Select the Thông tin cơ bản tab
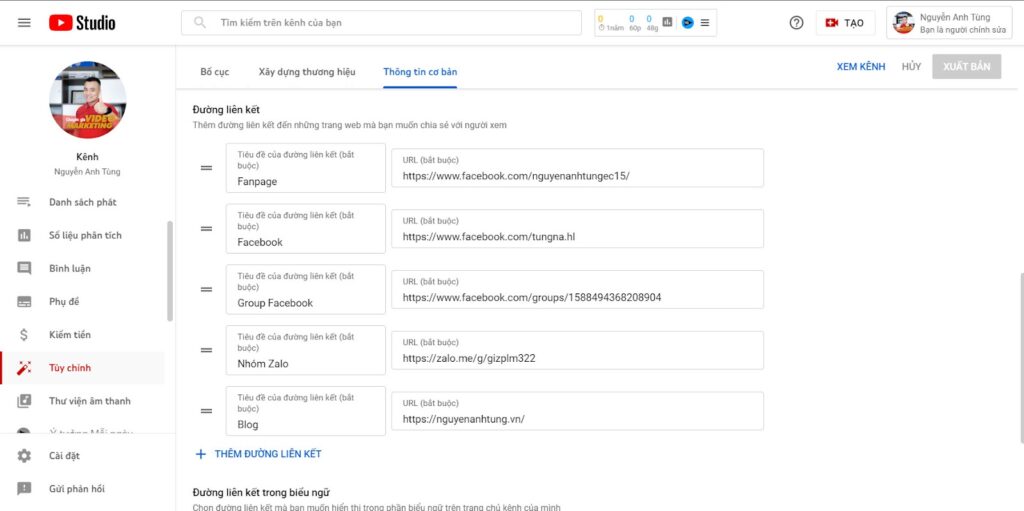 (420, 72)
